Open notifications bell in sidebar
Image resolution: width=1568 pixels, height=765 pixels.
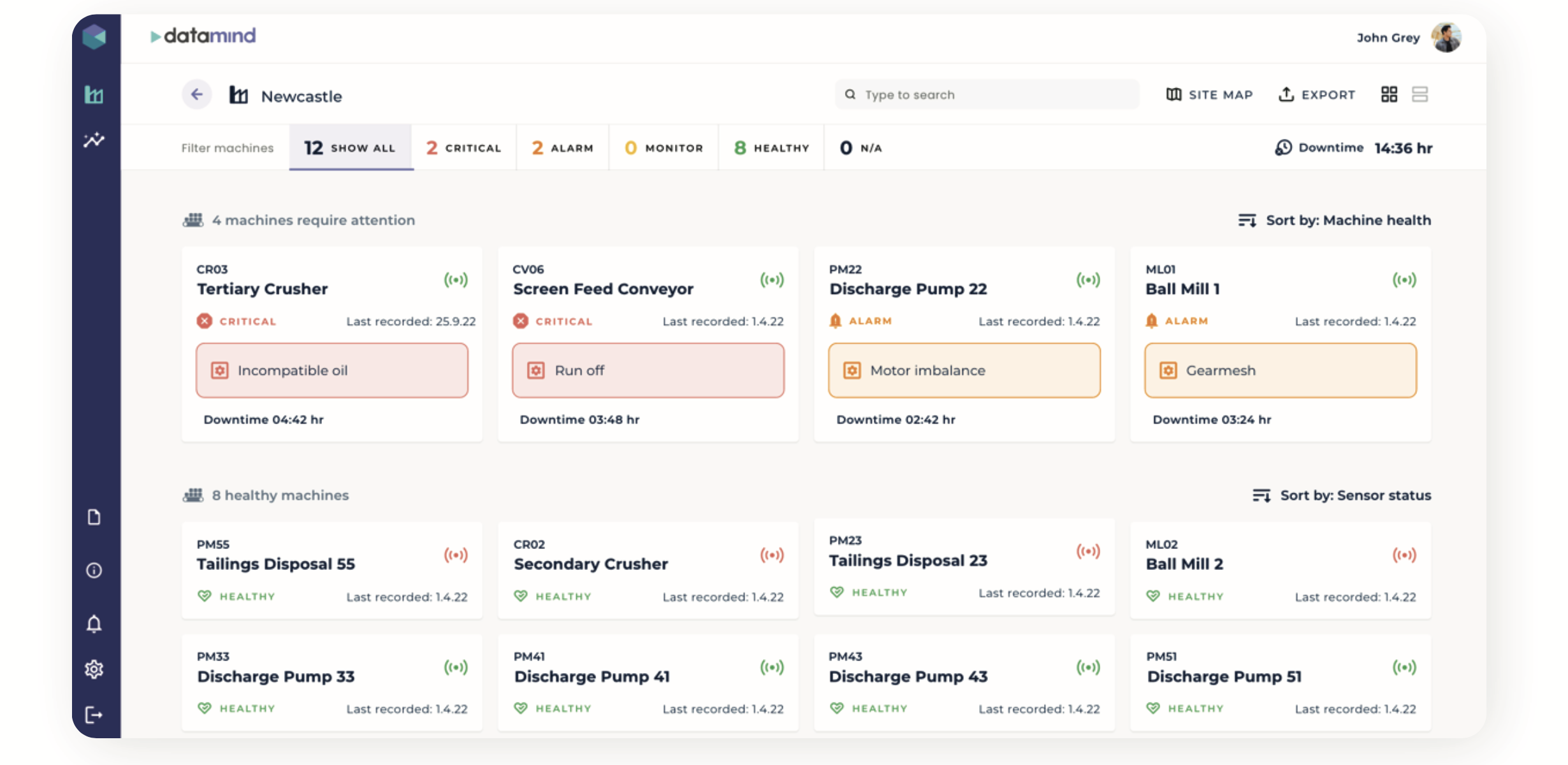coord(94,623)
